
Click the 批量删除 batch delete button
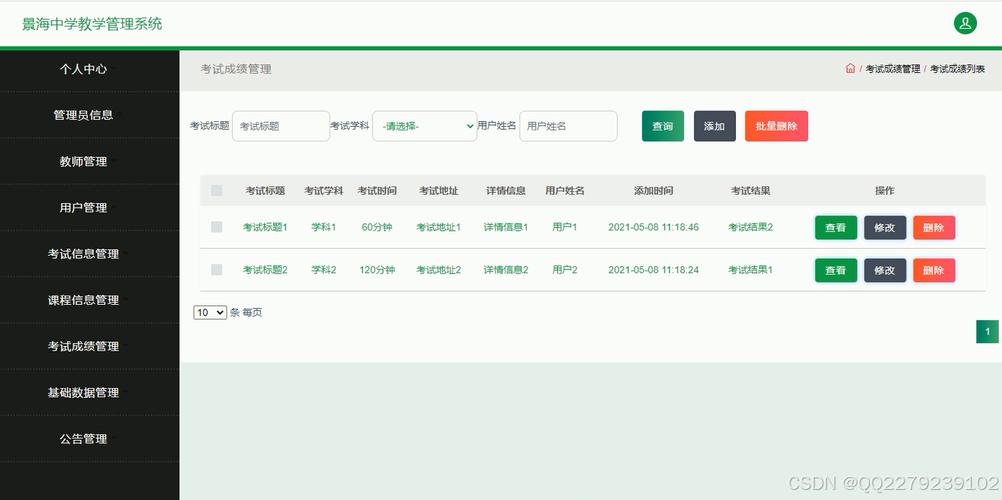[x=776, y=126]
